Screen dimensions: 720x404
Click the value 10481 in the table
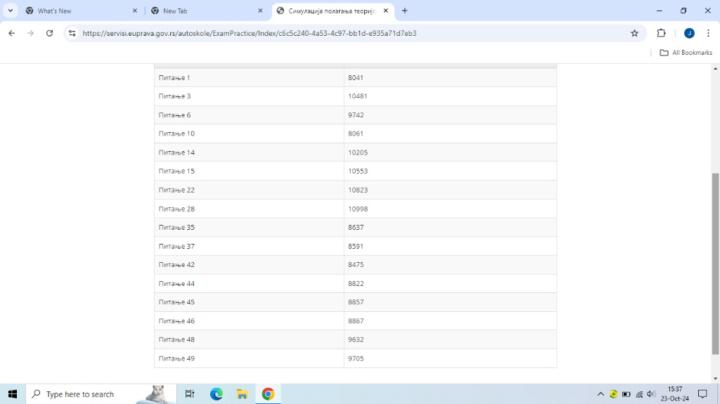pyautogui.click(x=357, y=96)
